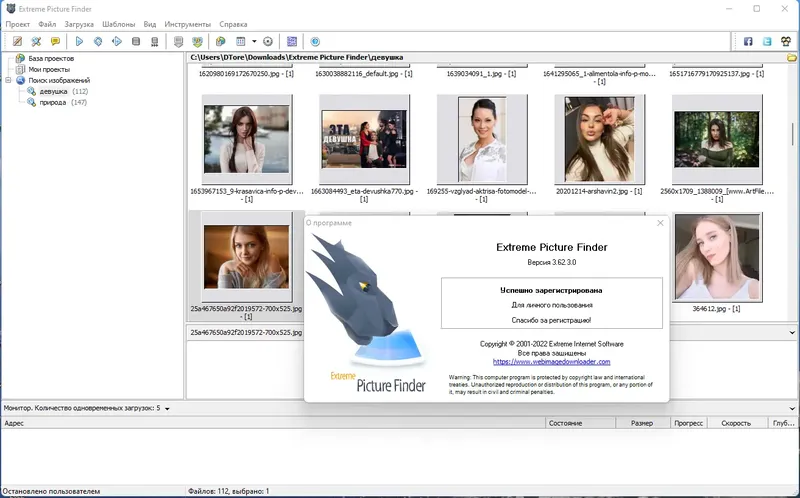
Task: Open the Шаблоны menu
Action: click(x=118, y=24)
